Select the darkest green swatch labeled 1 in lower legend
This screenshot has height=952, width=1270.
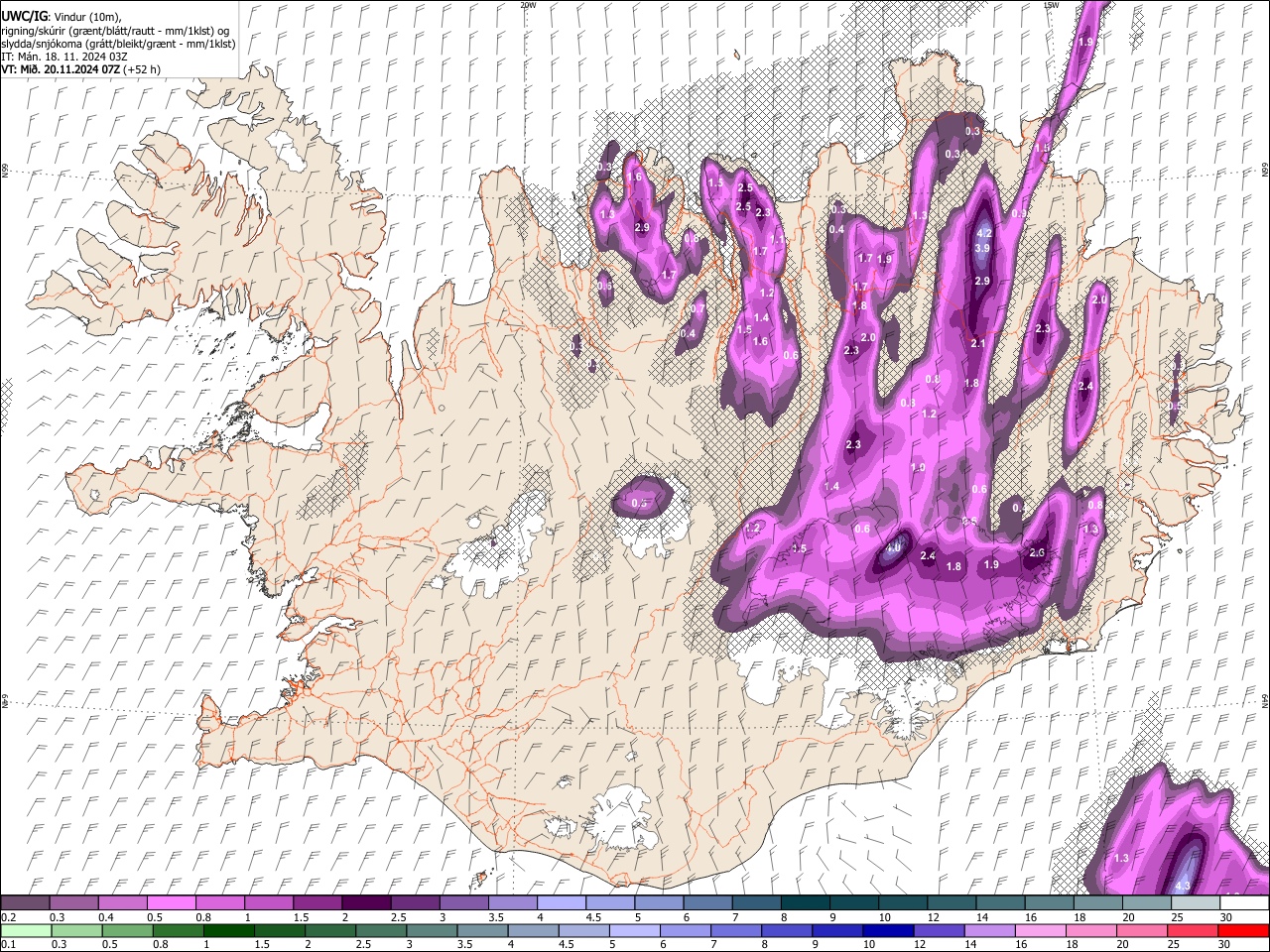point(228,930)
